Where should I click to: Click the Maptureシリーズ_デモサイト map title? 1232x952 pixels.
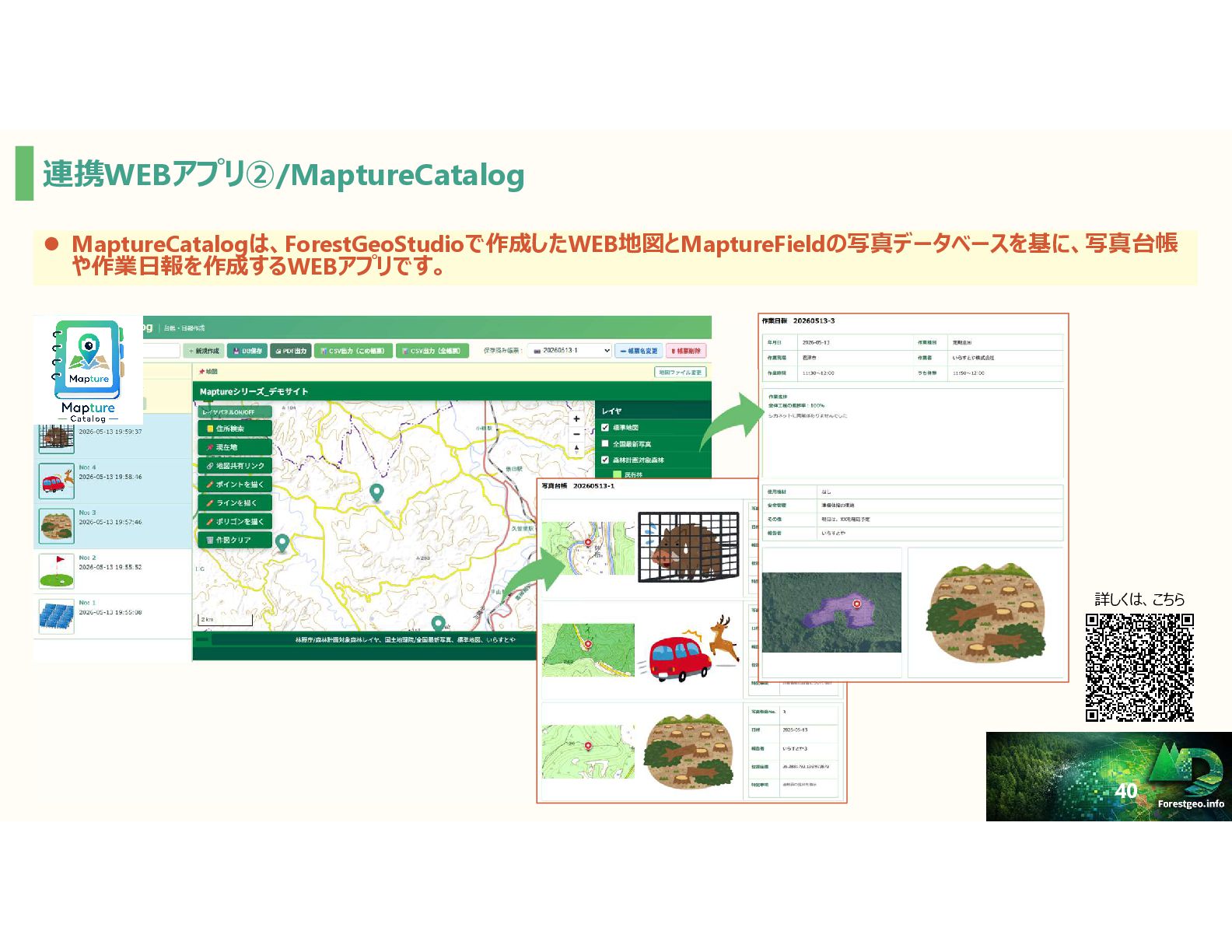coord(254,392)
